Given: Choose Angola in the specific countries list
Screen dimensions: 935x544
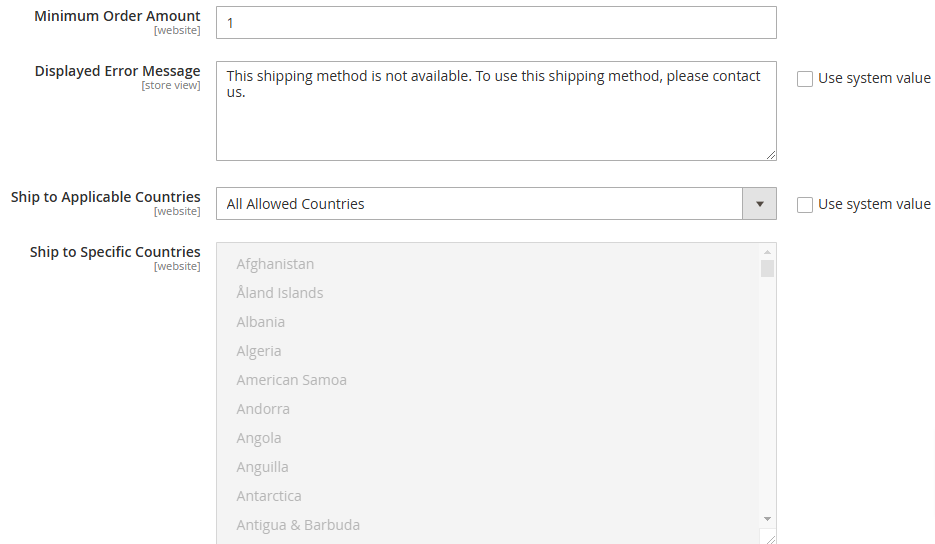Looking at the screenshot, I should pyautogui.click(x=259, y=438).
